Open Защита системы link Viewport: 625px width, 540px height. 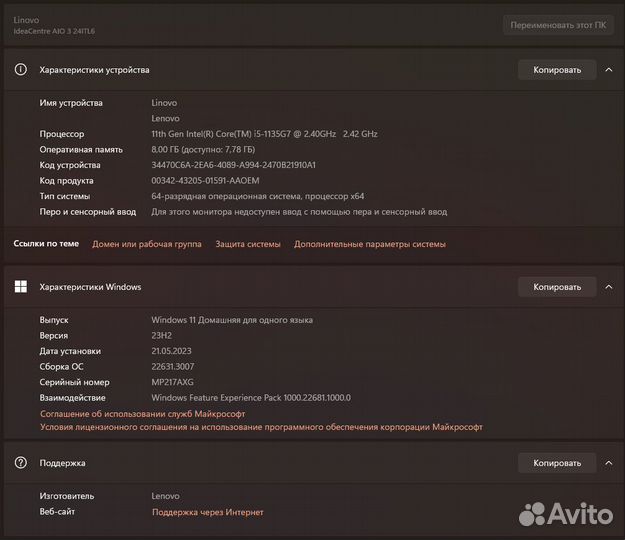(x=248, y=244)
